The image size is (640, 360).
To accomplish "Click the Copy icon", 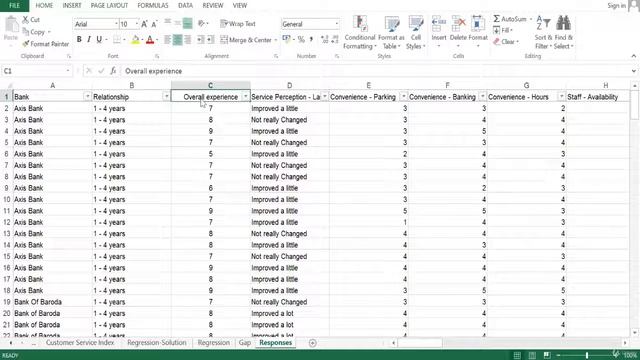I will [x=26, y=32].
